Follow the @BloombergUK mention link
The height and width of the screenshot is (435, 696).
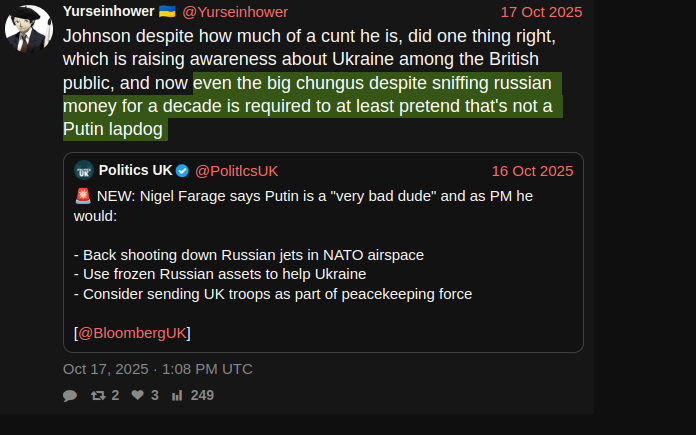point(132,333)
